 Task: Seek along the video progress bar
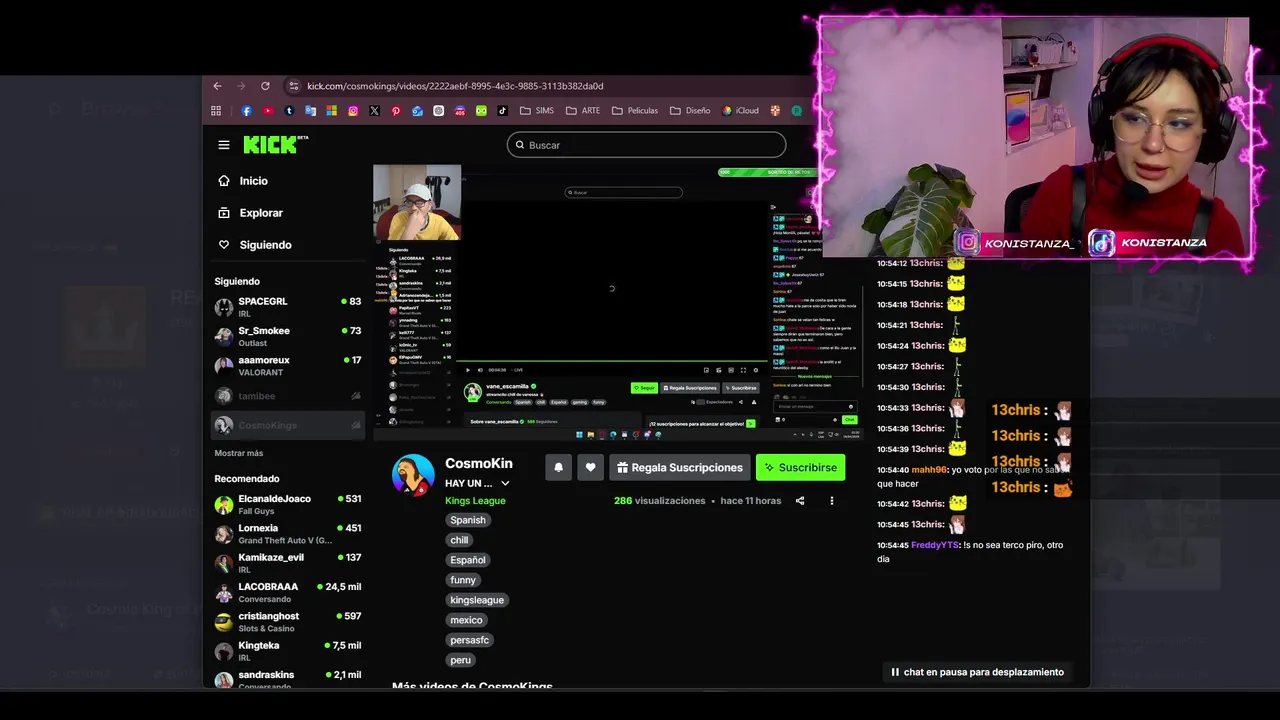coord(610,361)
